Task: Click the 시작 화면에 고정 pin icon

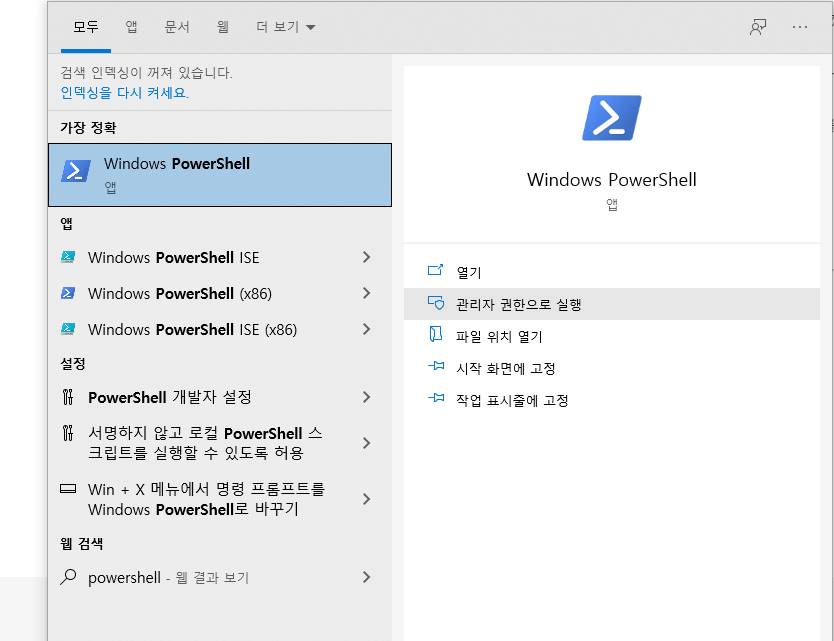Action: 436,366
